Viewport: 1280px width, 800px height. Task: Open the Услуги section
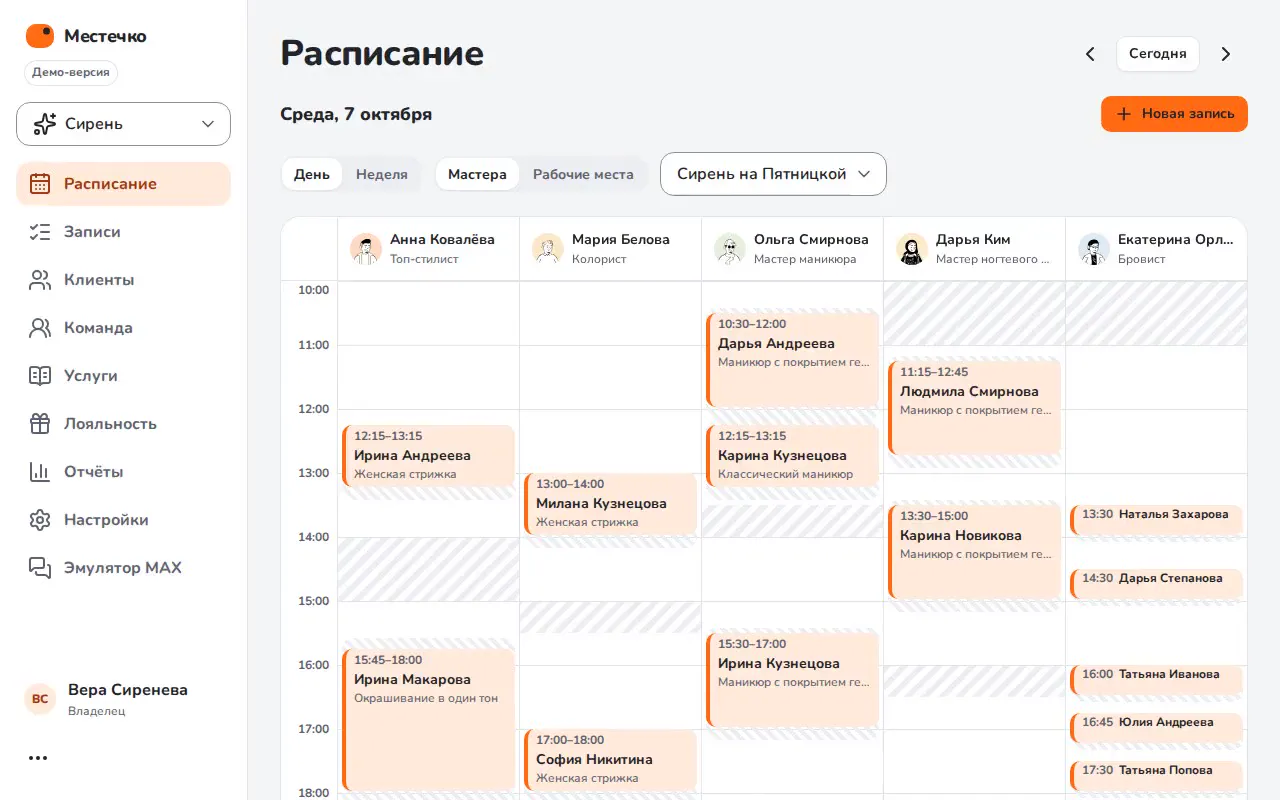[124, 376]
